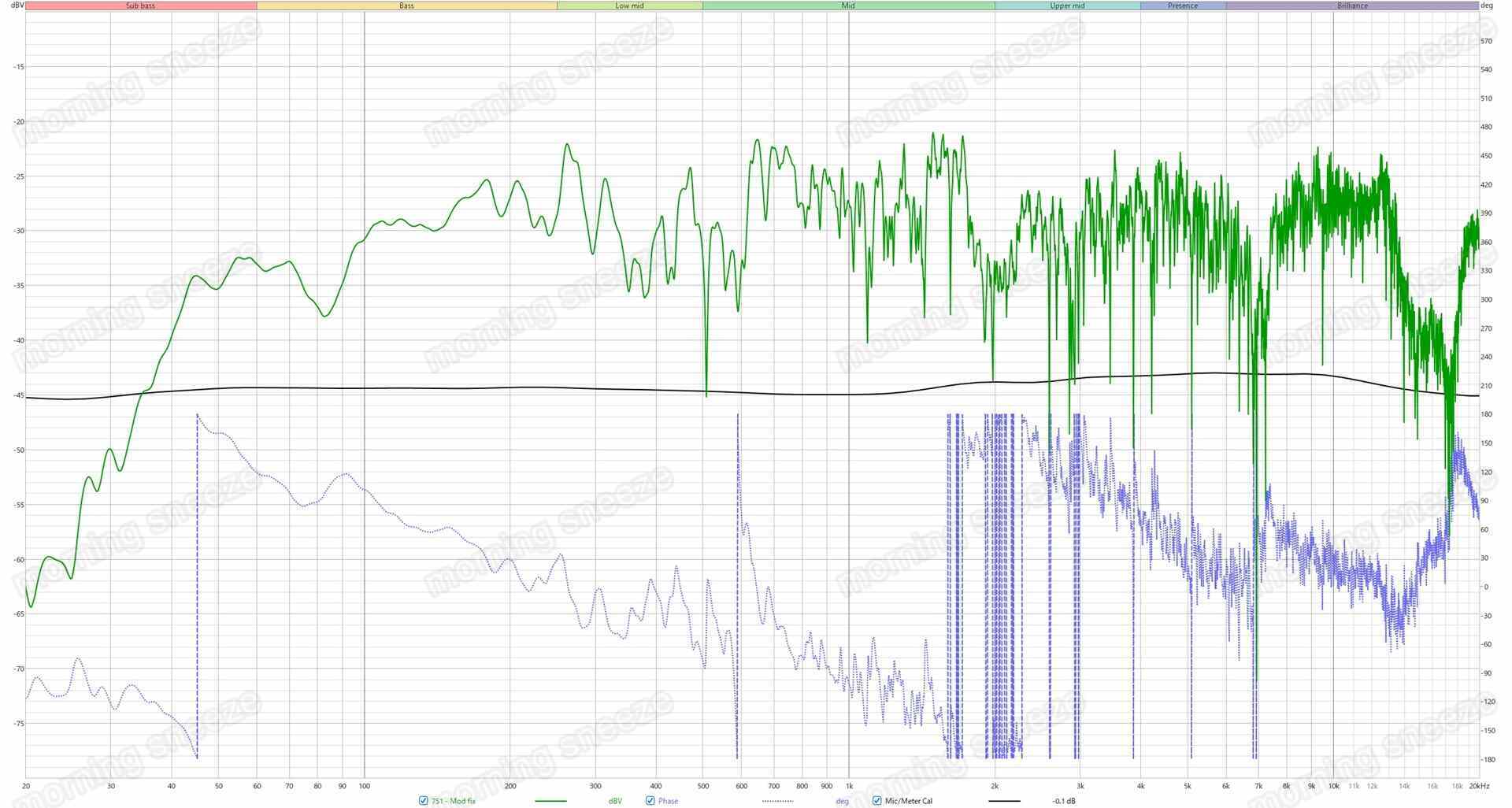Image resolution: width=1512 pixels, height=808 pixels.
Task: Click the 5k frequency axis label
Action: coord(1188,786)
